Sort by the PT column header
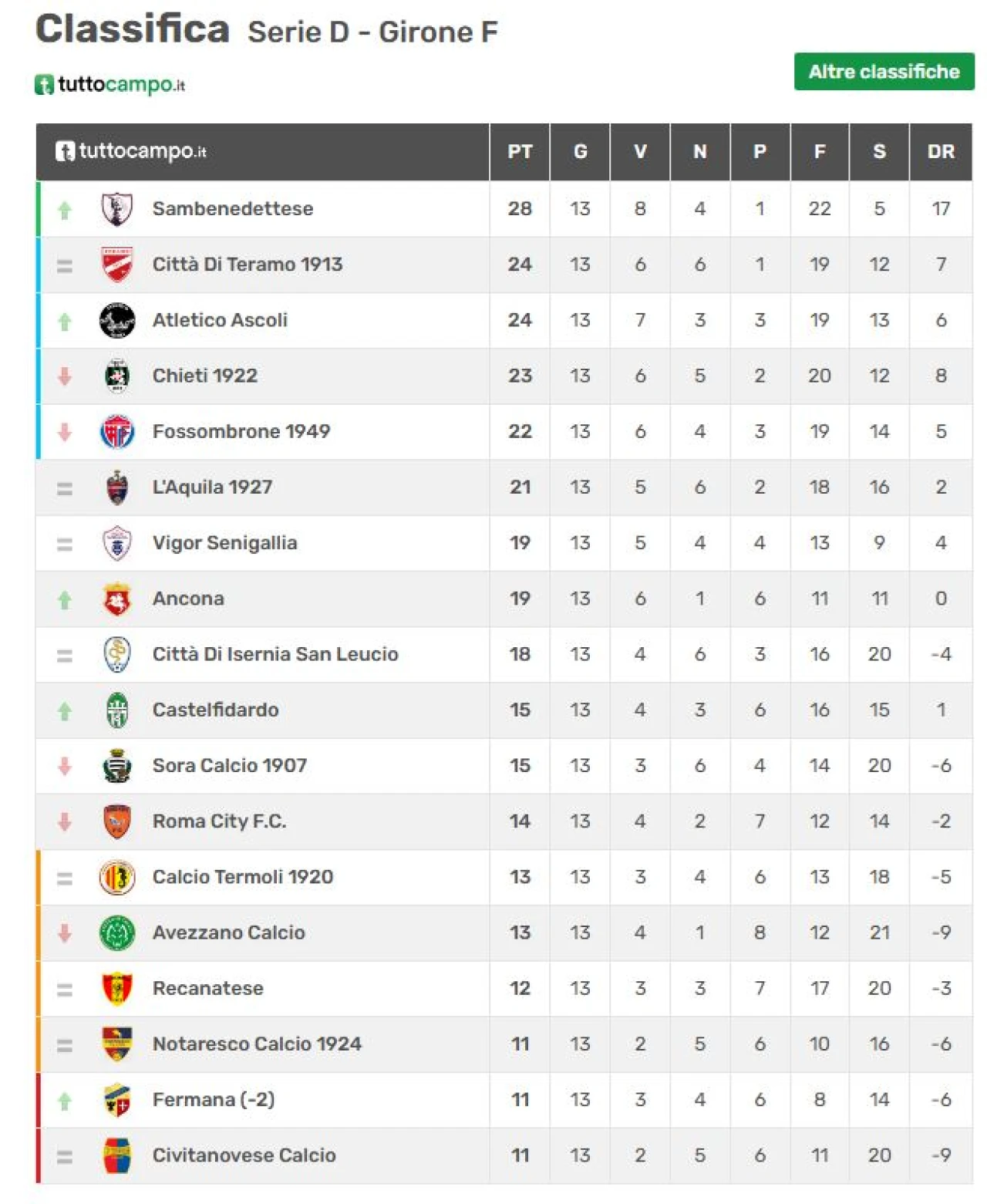The image size is (987, 1204). [520, 152]
